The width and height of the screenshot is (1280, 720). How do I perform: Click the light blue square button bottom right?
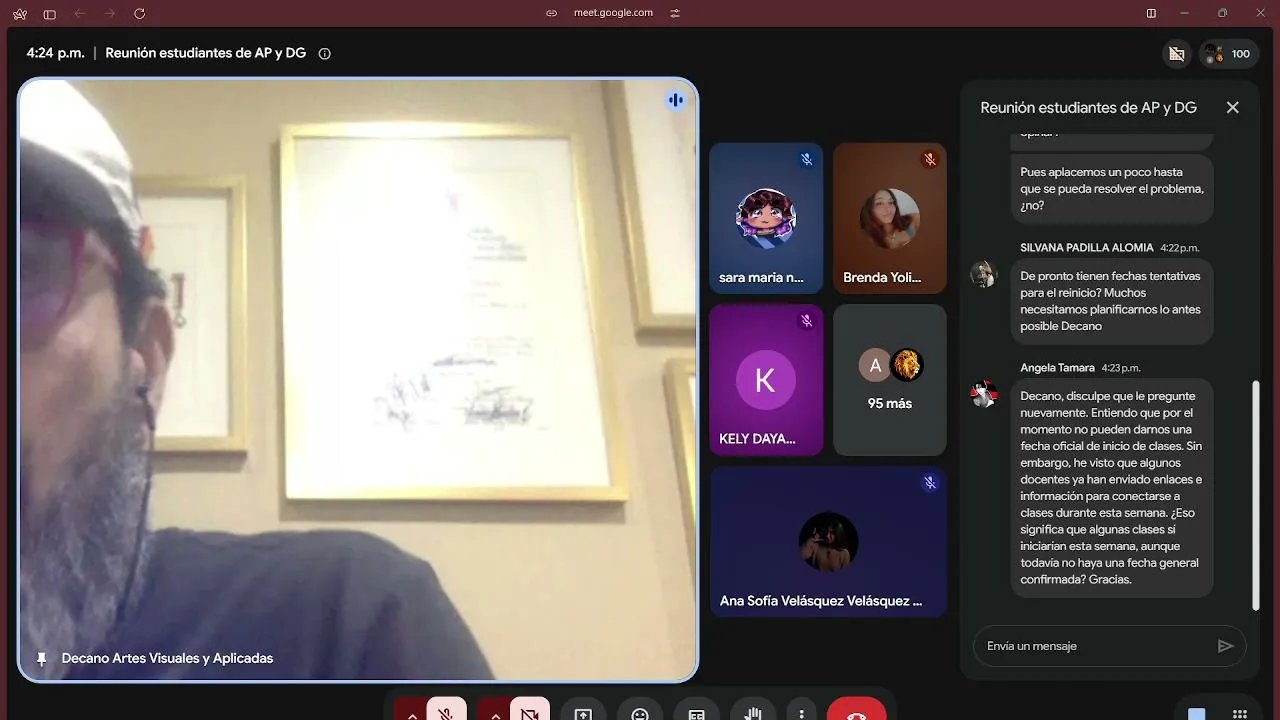click(x=1196, y=714)
